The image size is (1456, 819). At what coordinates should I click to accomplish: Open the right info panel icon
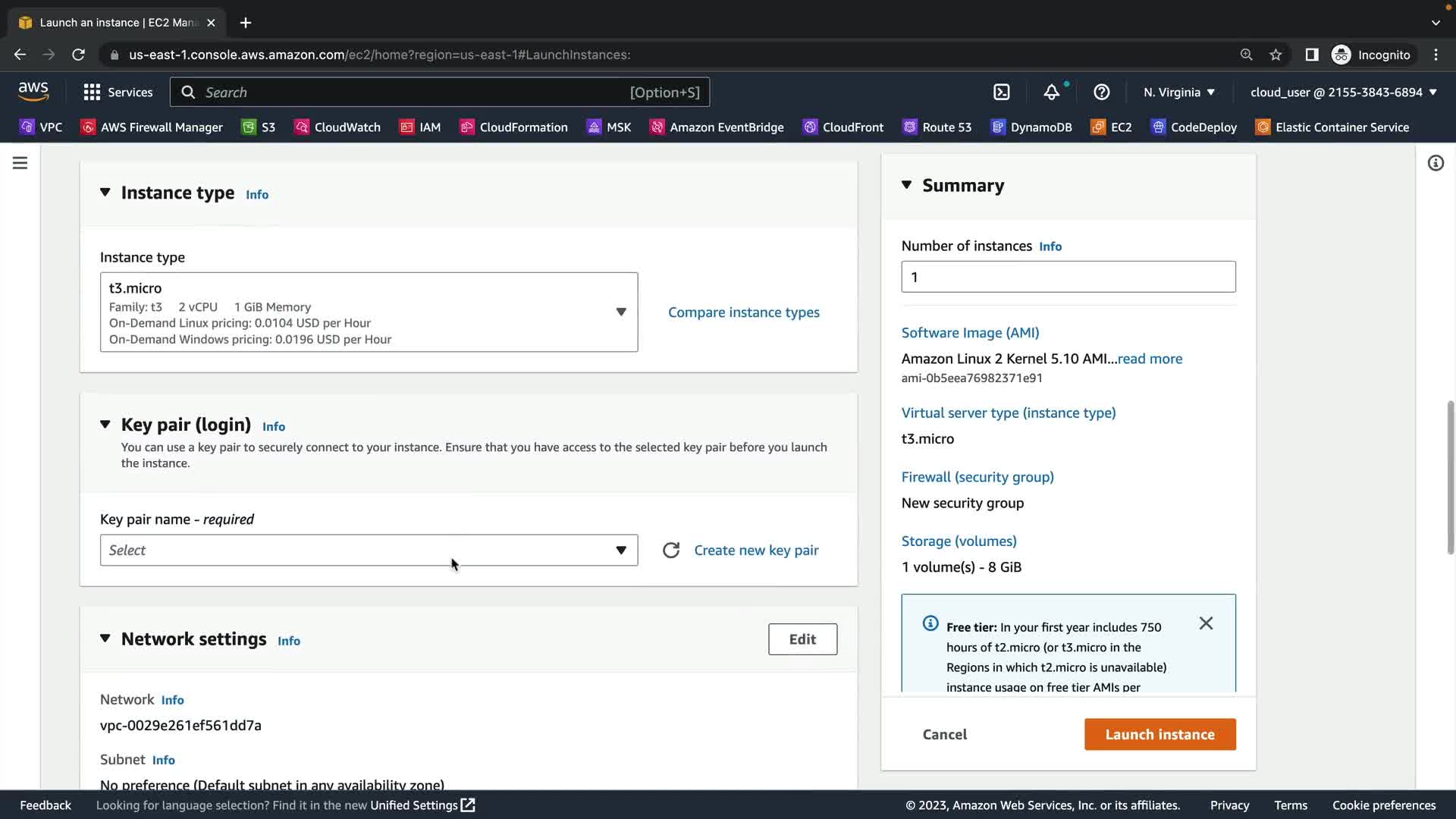[1436, 163]
